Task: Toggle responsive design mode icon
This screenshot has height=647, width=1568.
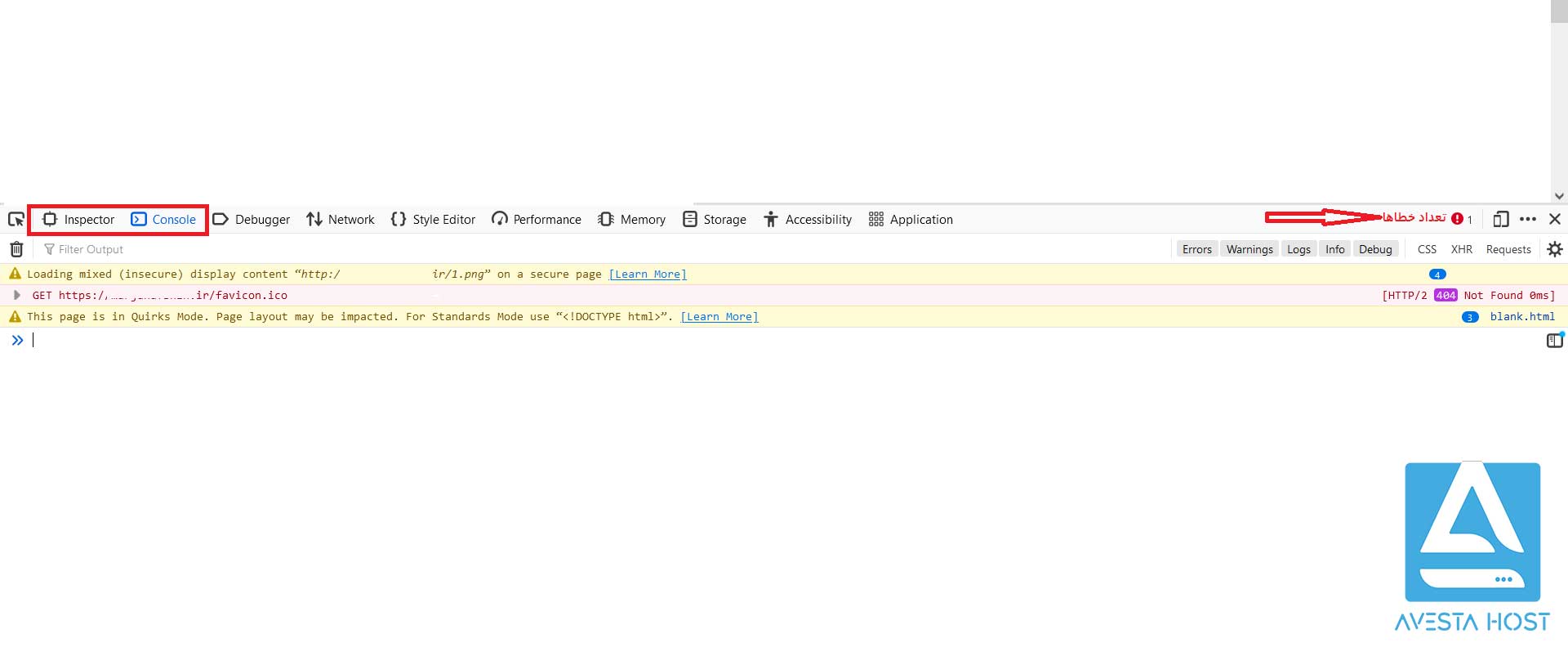Action: click(1500, 219)
